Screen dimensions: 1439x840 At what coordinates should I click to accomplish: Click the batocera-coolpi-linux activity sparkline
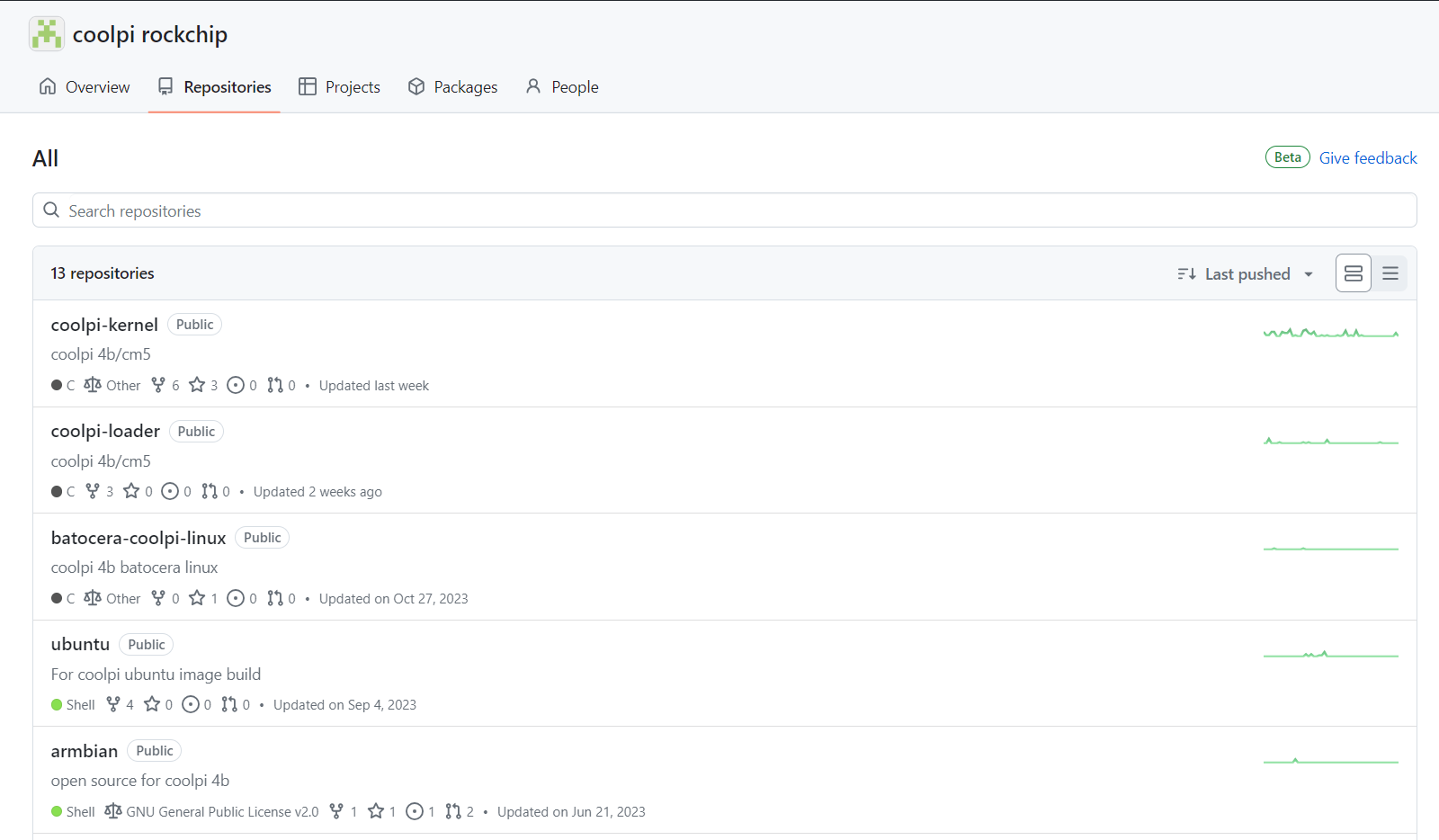coord(1331,548)
